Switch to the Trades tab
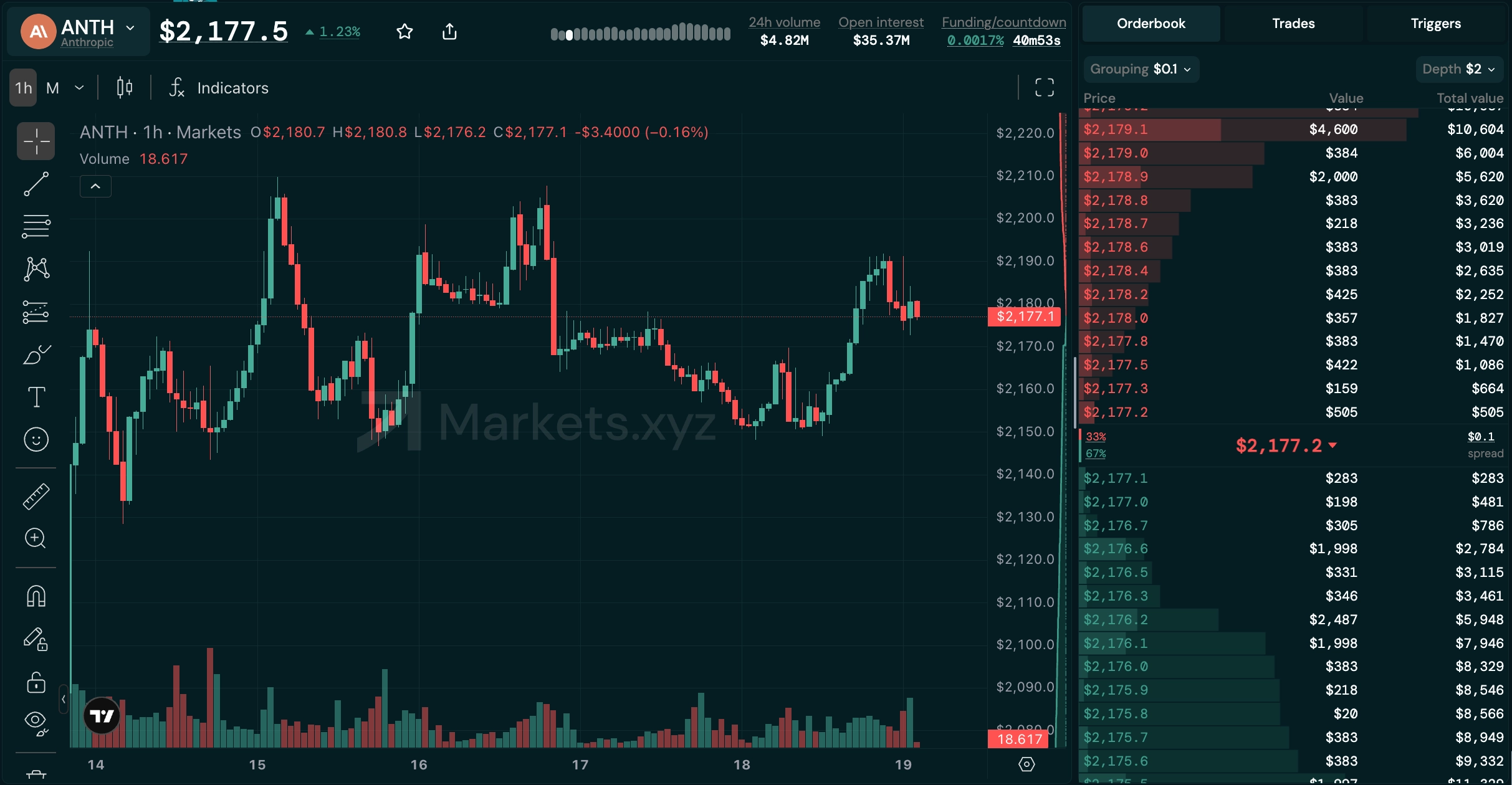 1293,24
